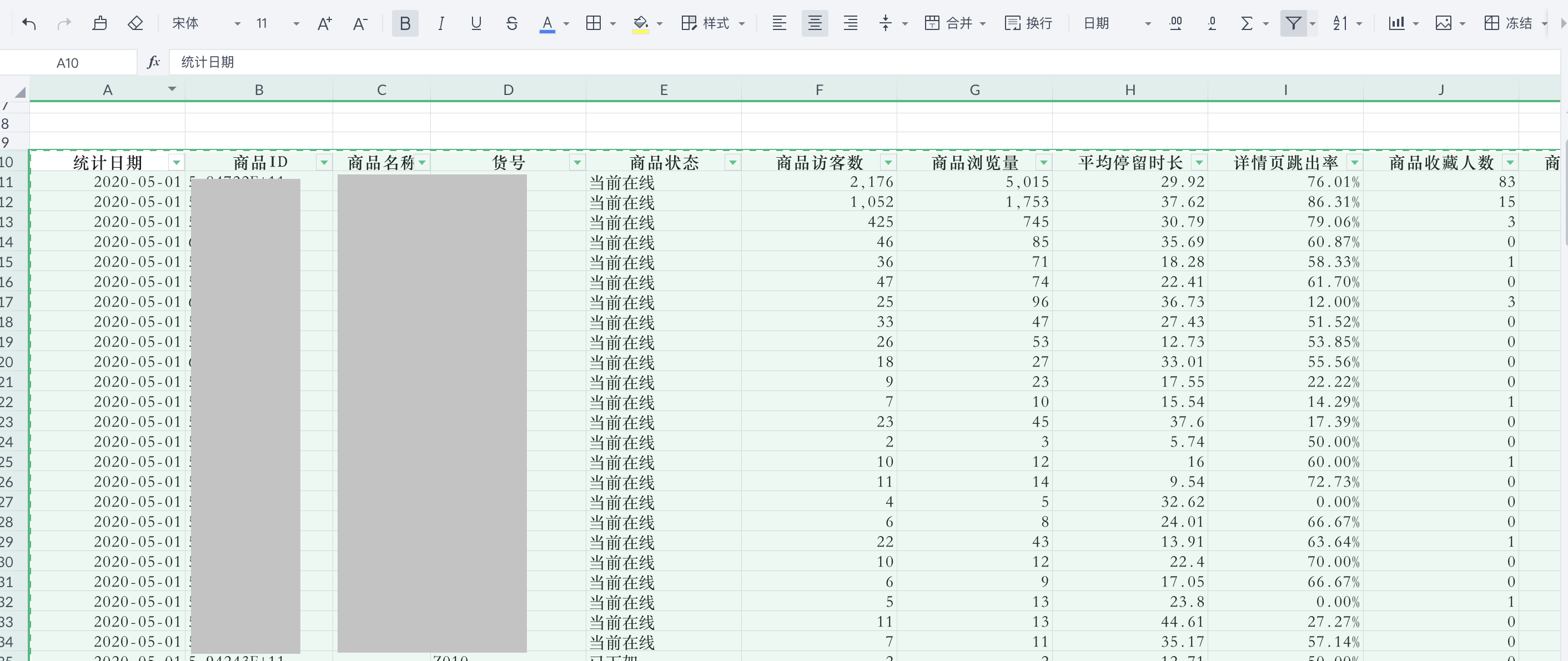
Task: Align text center
Action: pos(815,24)
